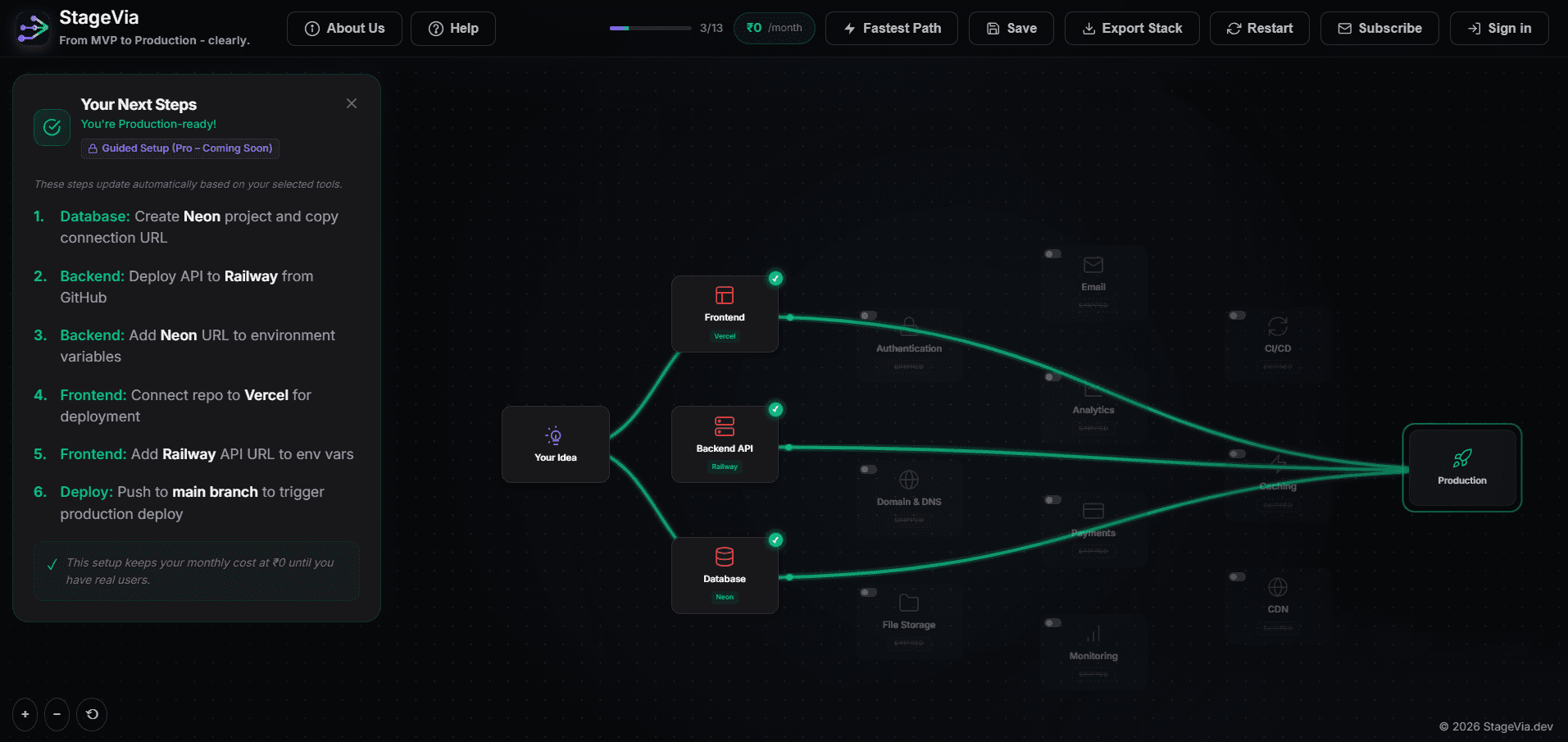Click the Sign in button

(1499, 28)
